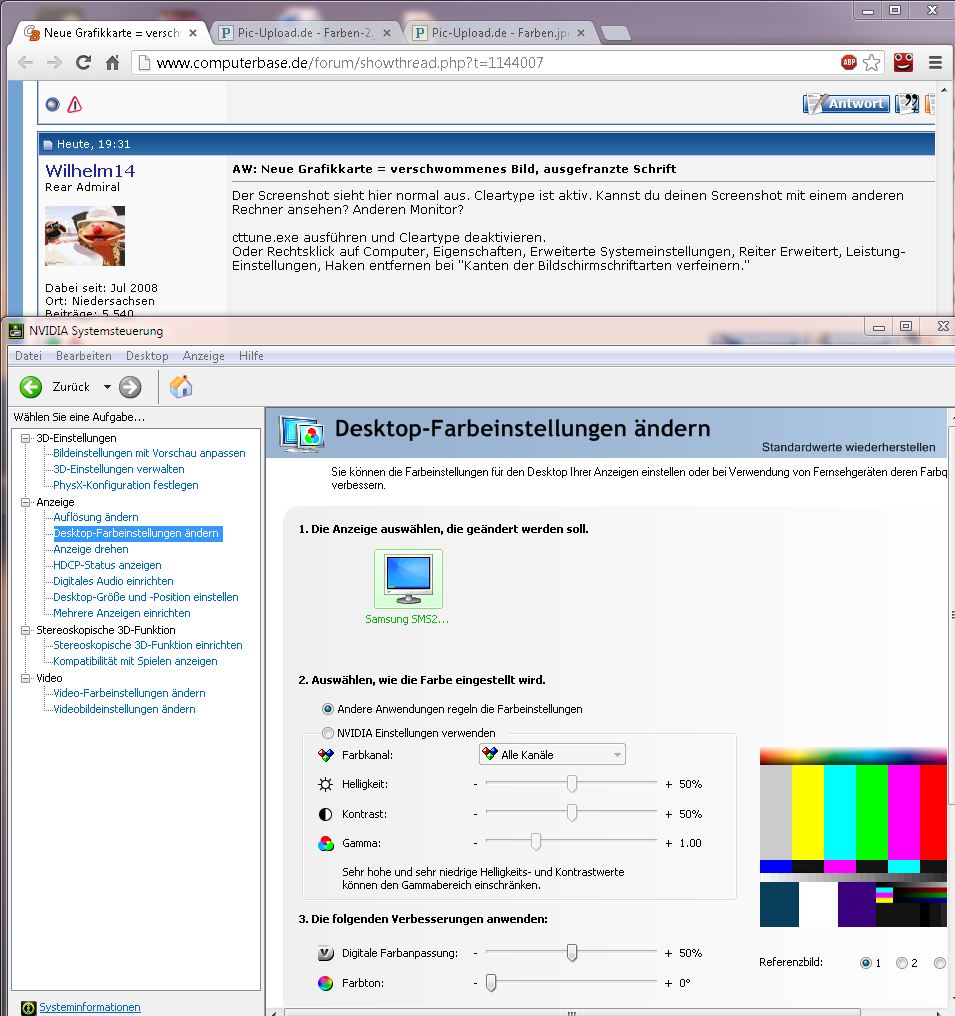The width and height of the screenshot is (955, 1016).
Task: Bookmark this page with the star icon
Action: [871, 62]
